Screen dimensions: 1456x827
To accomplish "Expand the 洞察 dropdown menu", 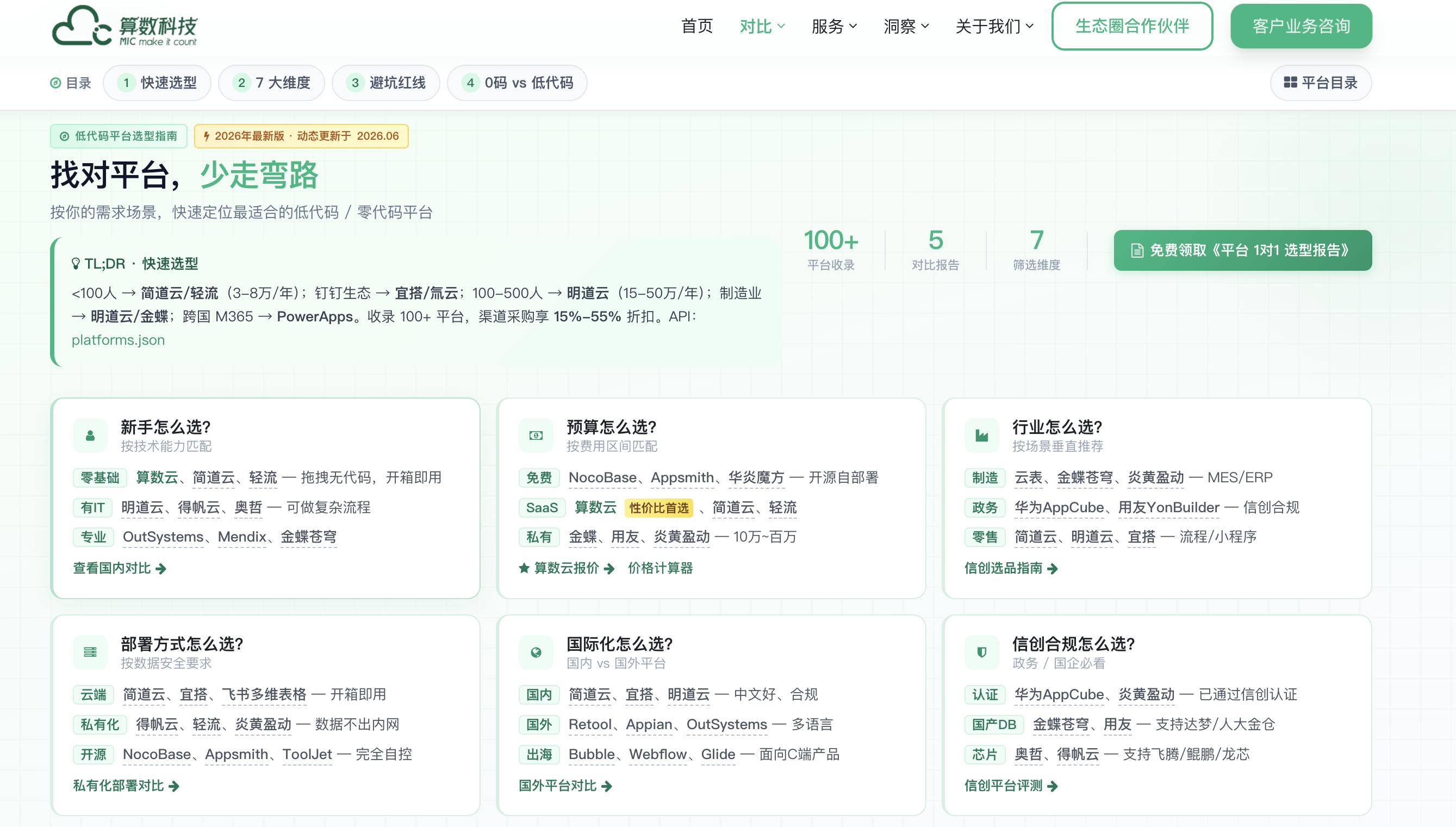I will click(x=906, y=26).
